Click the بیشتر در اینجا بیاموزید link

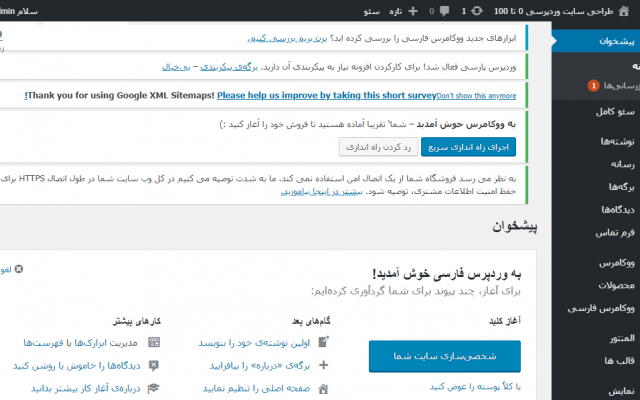tap(322, 191)
